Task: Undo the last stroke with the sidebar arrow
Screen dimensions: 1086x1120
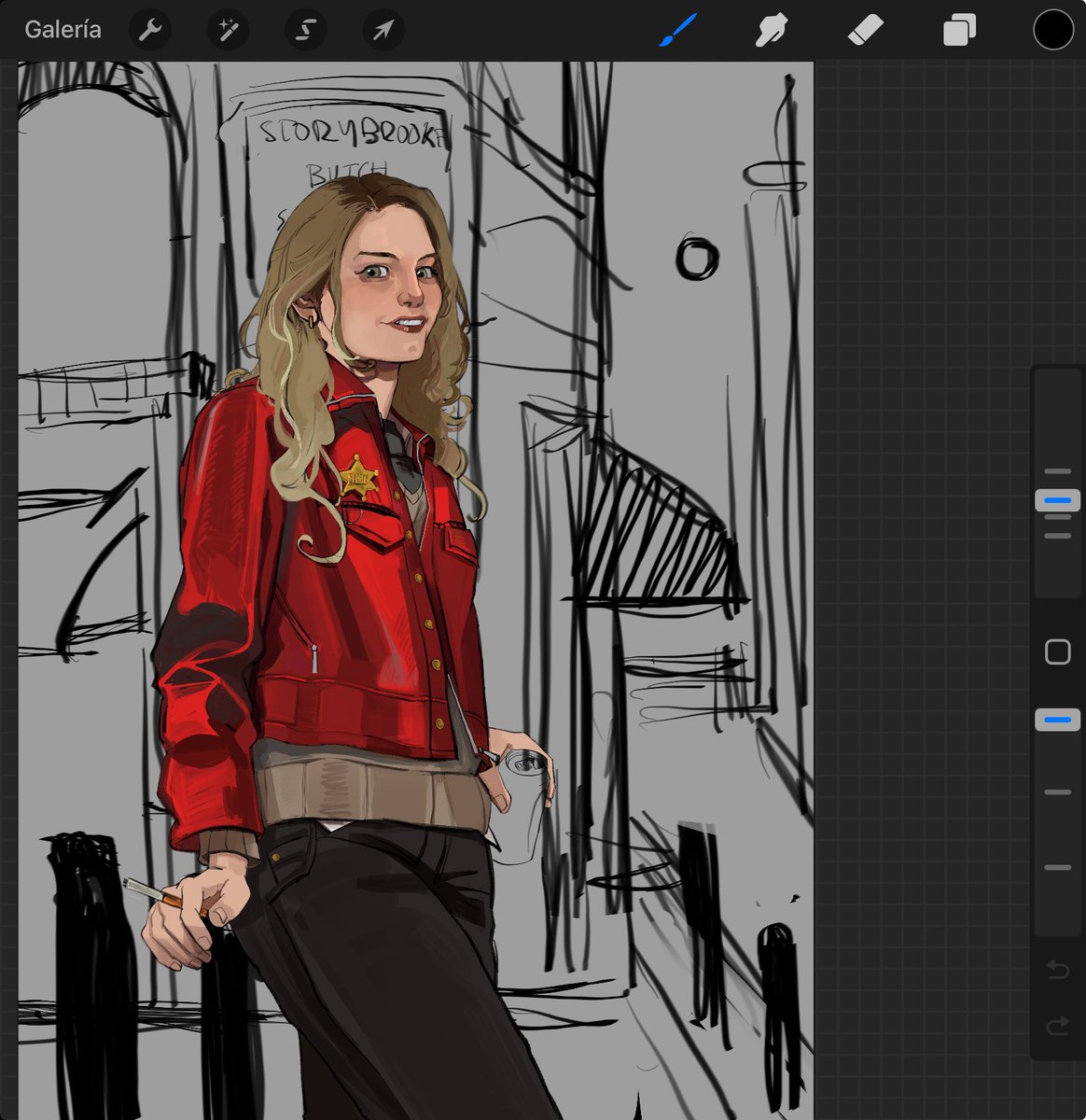Action: coord(1057,972)
